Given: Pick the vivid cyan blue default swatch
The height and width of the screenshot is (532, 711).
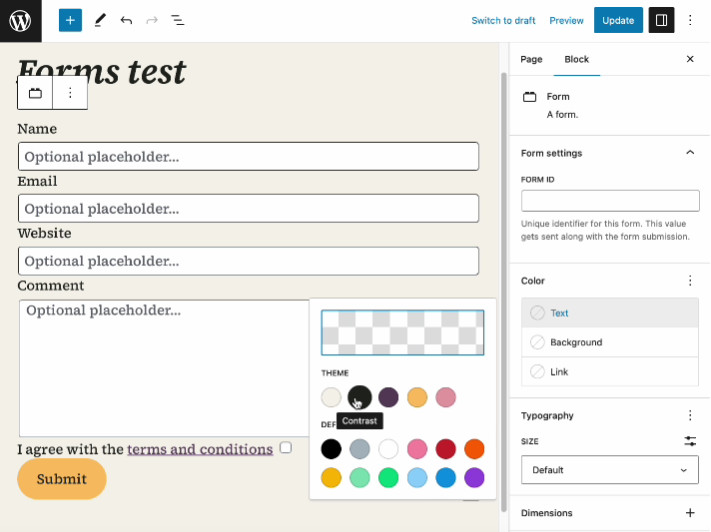Looking at the screenshot, I should coord(446,478).
